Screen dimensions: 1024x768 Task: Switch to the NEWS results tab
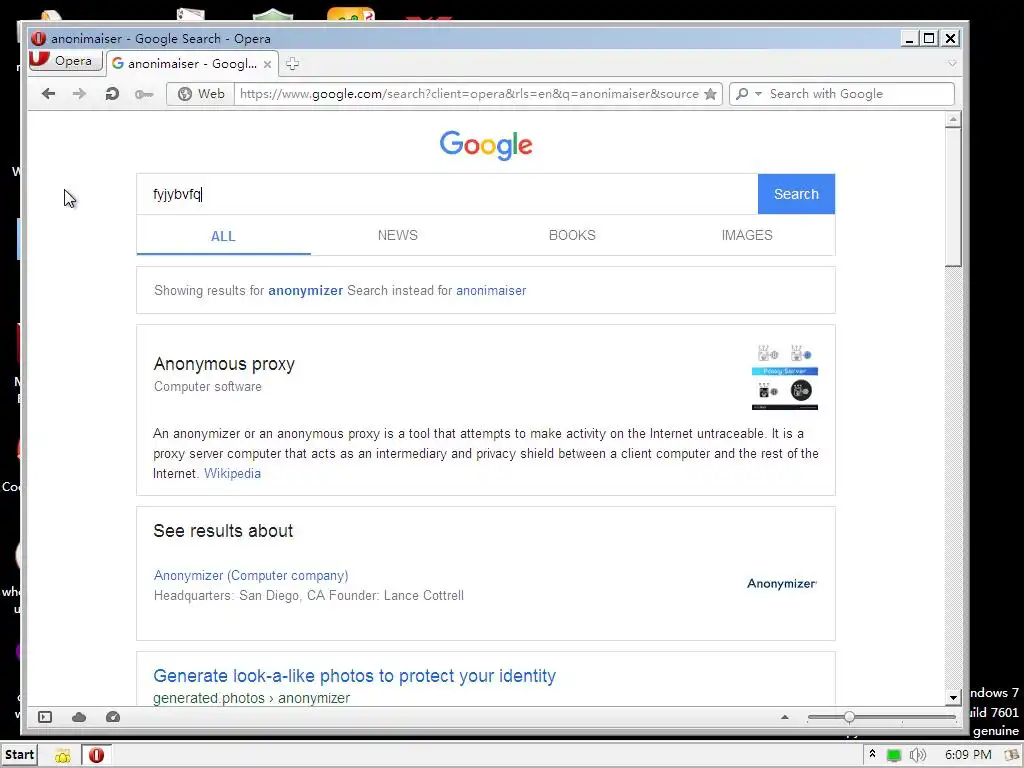398,235
